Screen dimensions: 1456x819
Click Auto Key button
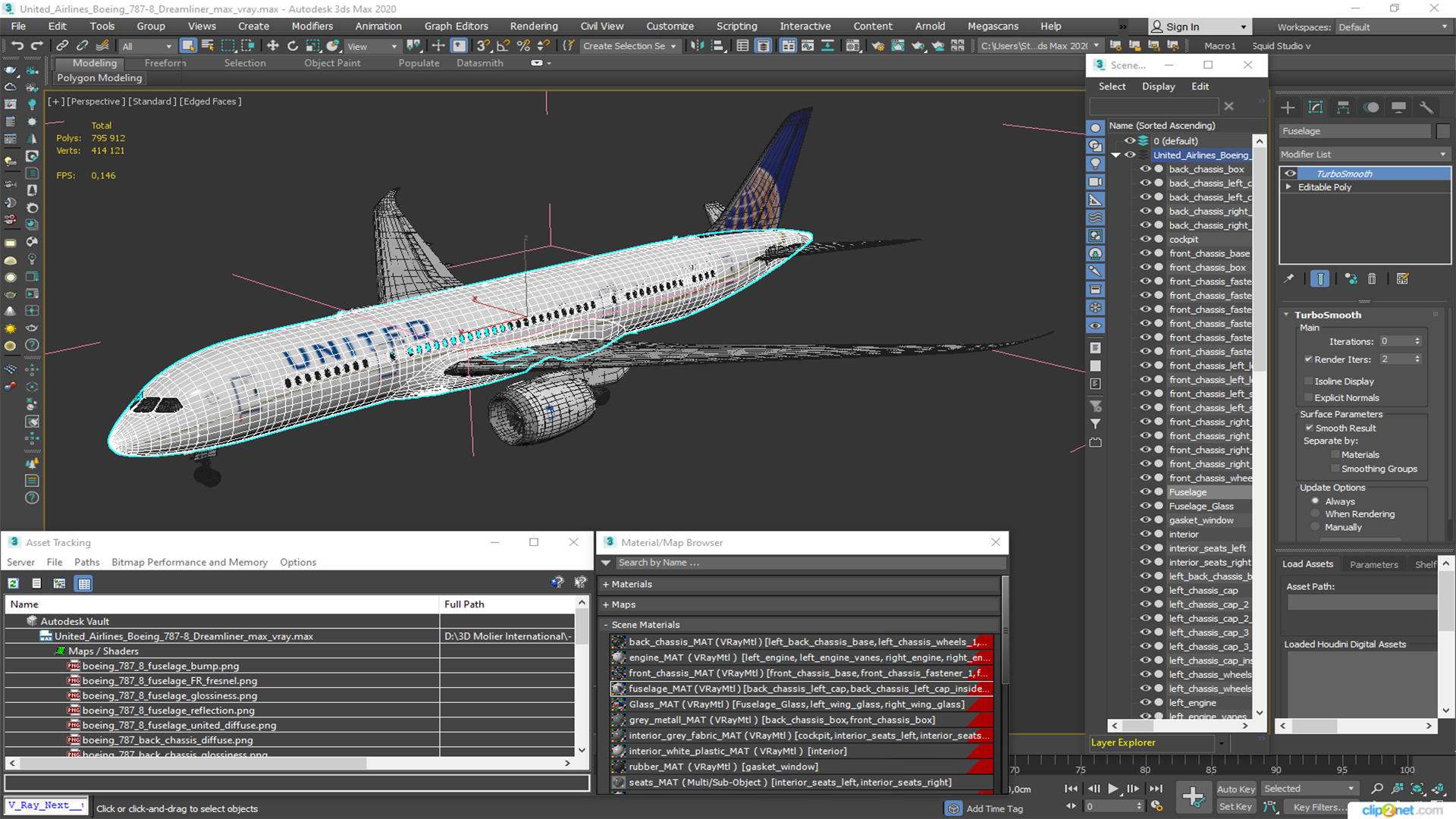click(1235, 789)
